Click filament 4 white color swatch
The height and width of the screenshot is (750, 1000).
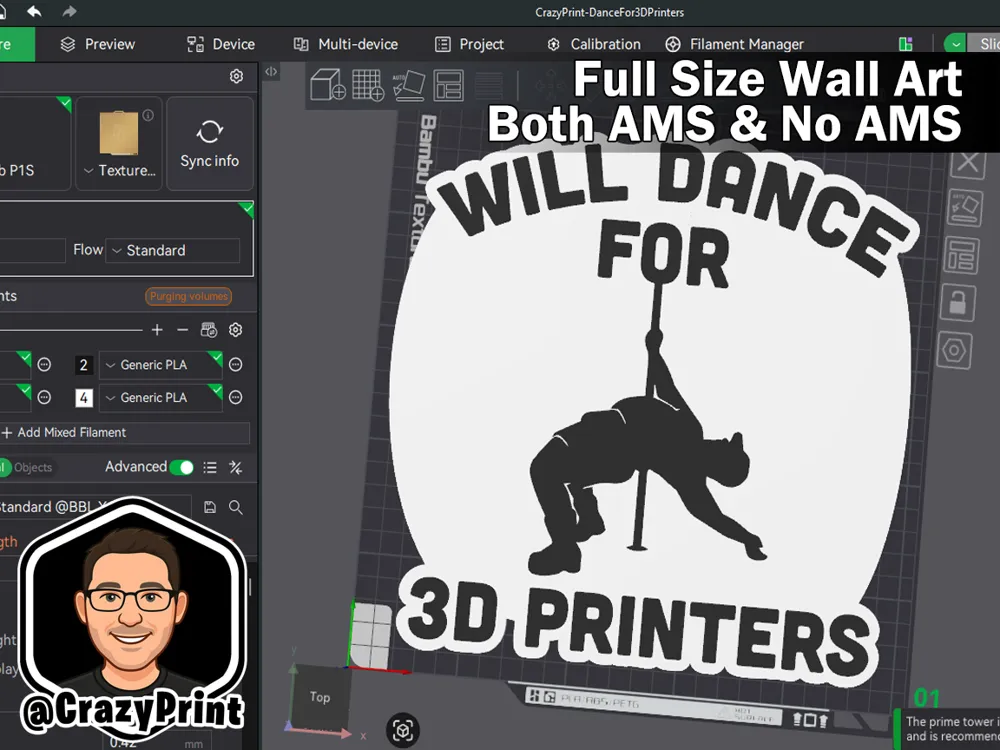(x=84, y=398)
